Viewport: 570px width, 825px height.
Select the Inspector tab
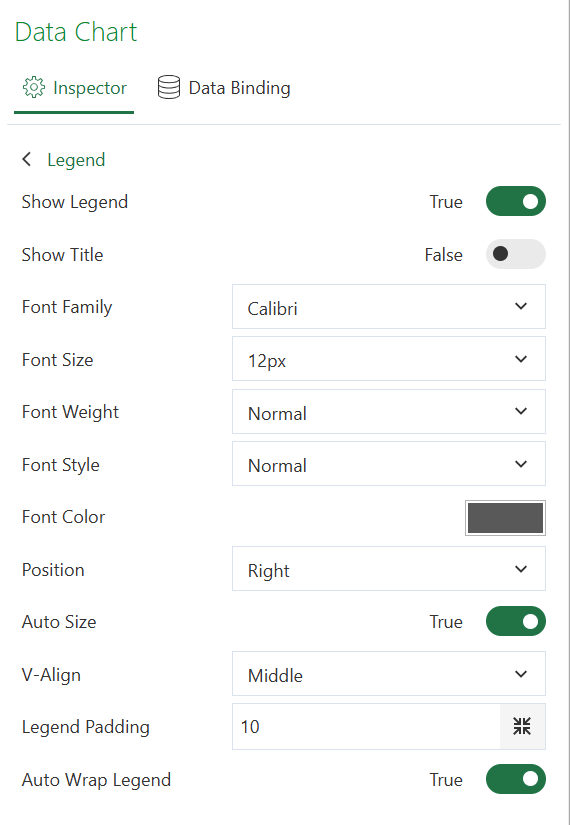(74, 88)
